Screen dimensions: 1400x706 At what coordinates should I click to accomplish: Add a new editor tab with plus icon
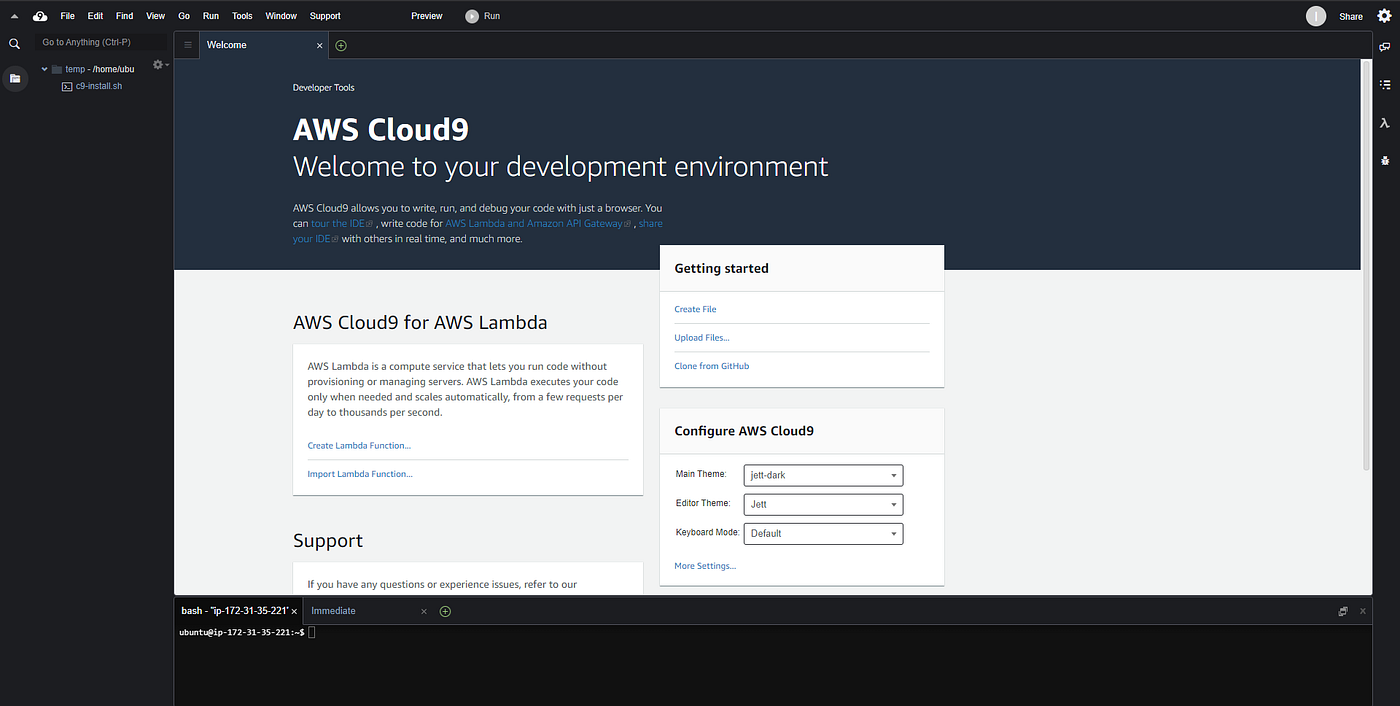[x=341, y=45]
